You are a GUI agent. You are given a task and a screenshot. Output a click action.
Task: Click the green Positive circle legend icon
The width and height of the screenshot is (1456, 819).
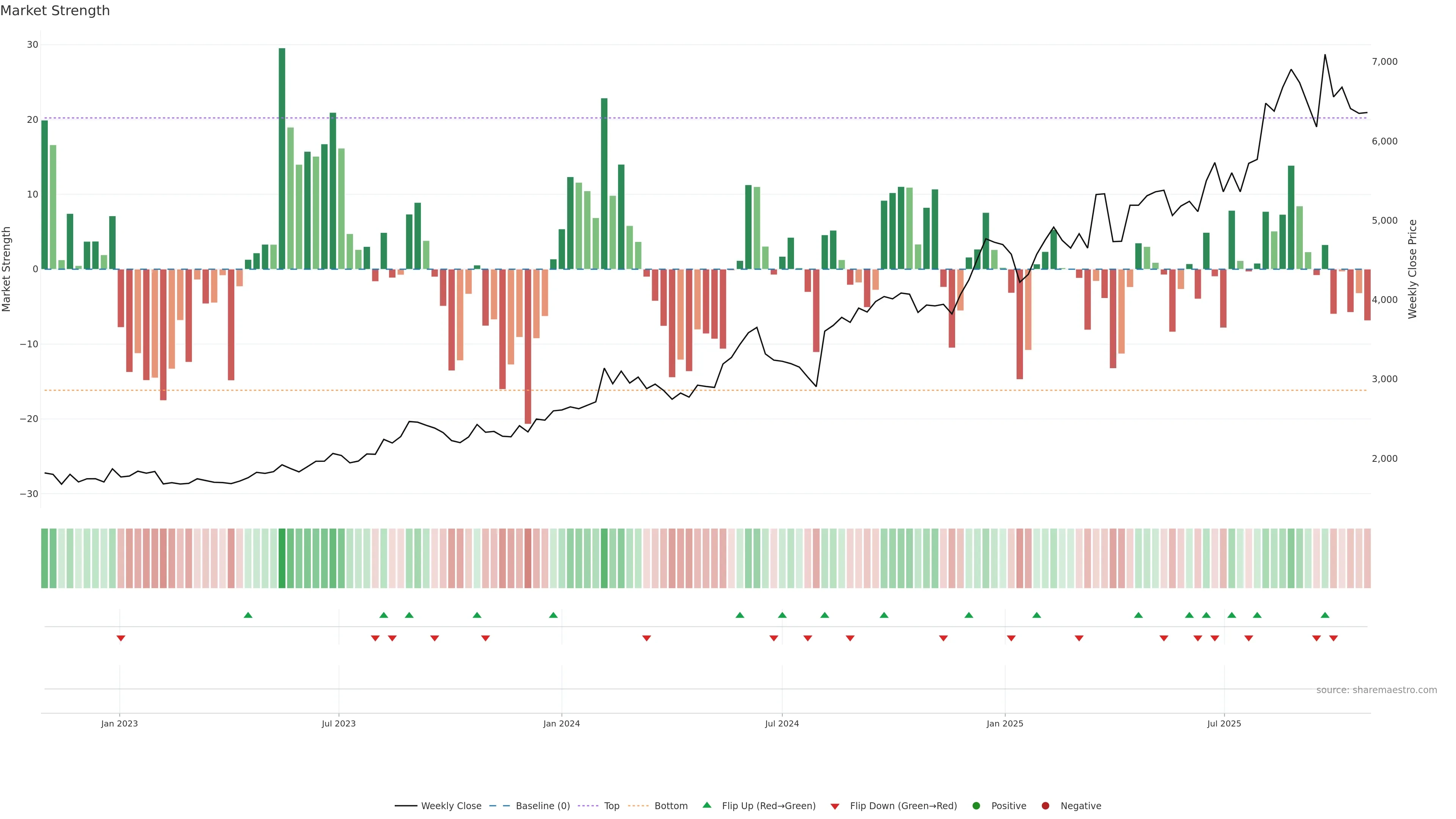click(x=976, y=805)
